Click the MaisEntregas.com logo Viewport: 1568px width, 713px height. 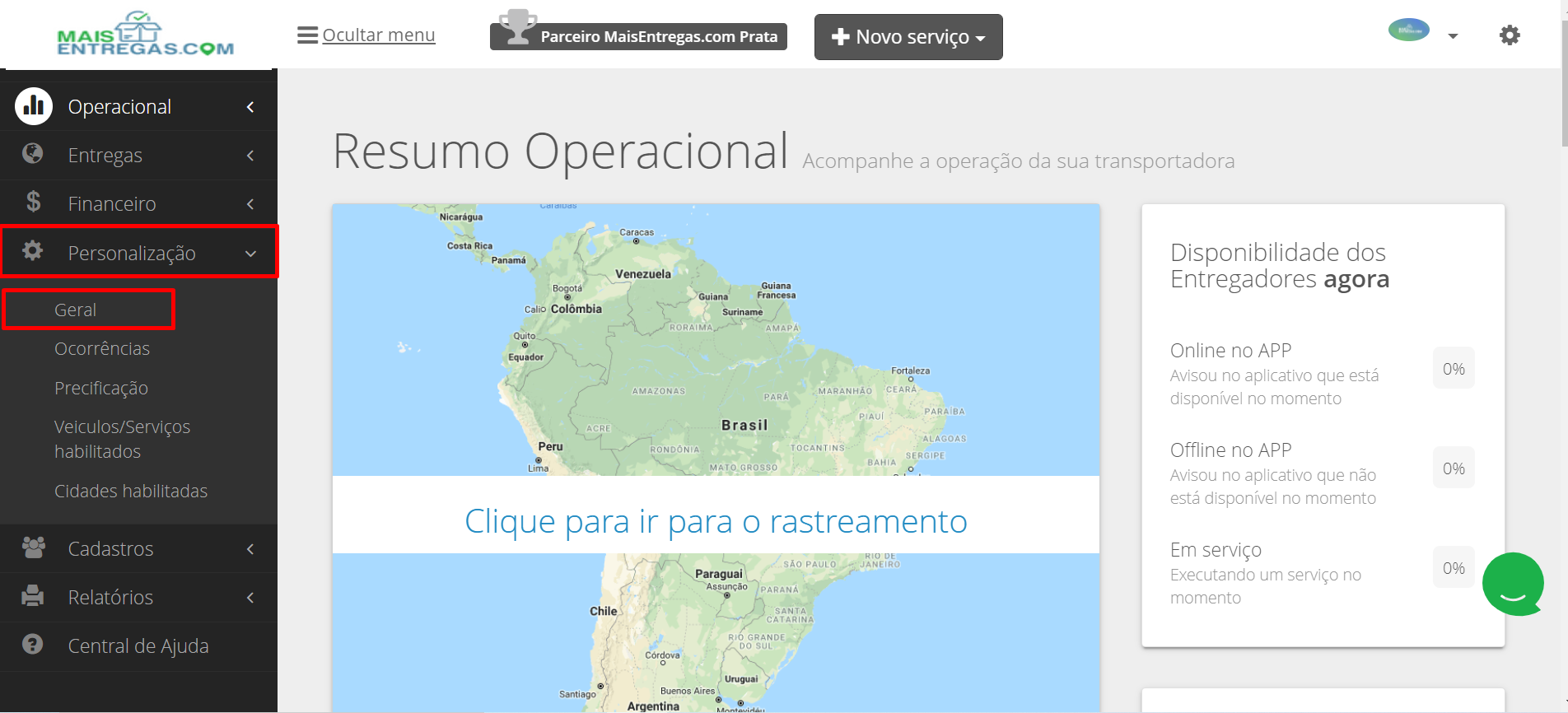(x=146, y=34)
